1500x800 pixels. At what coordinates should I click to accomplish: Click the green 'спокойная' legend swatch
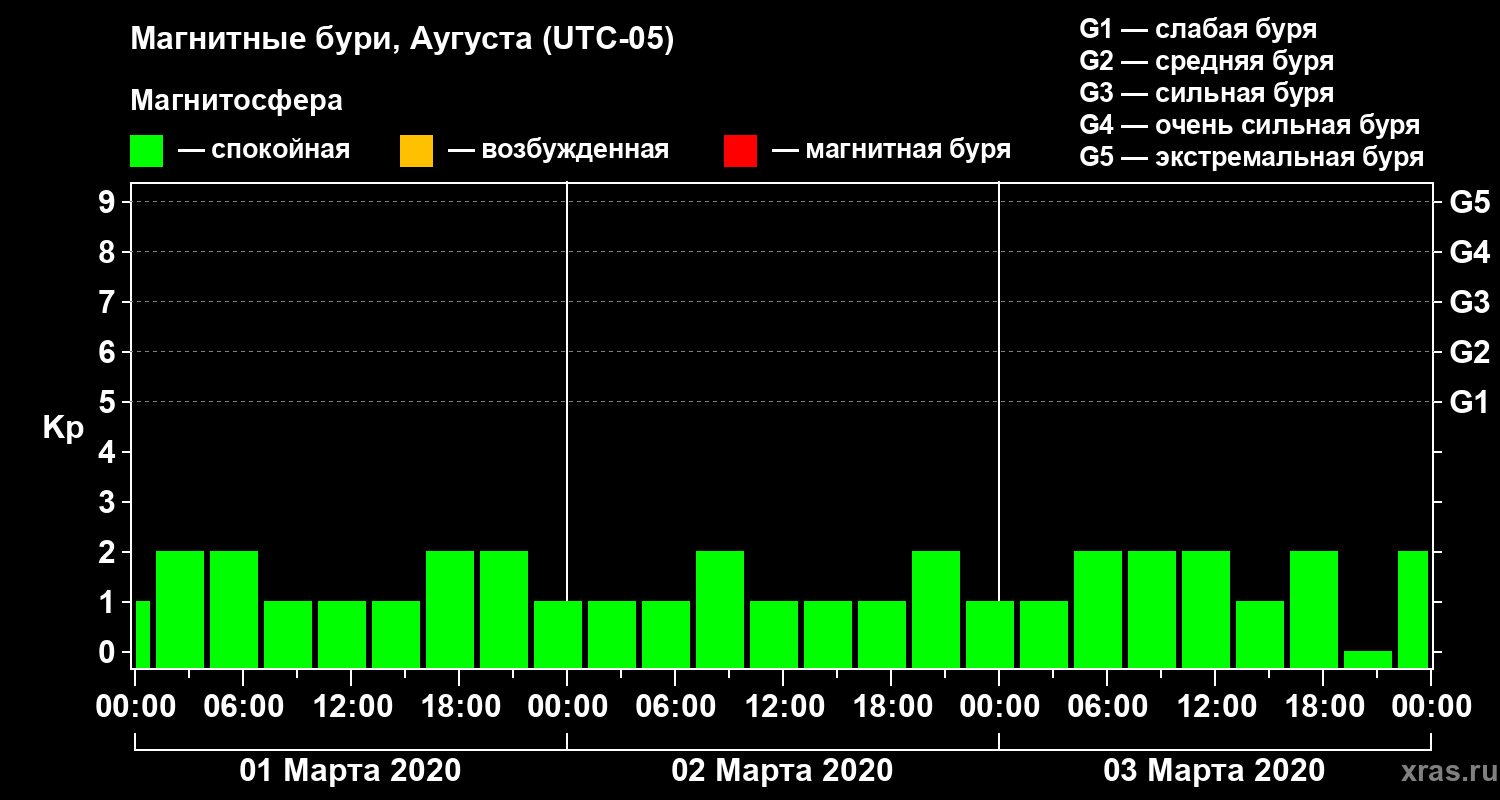147,150
